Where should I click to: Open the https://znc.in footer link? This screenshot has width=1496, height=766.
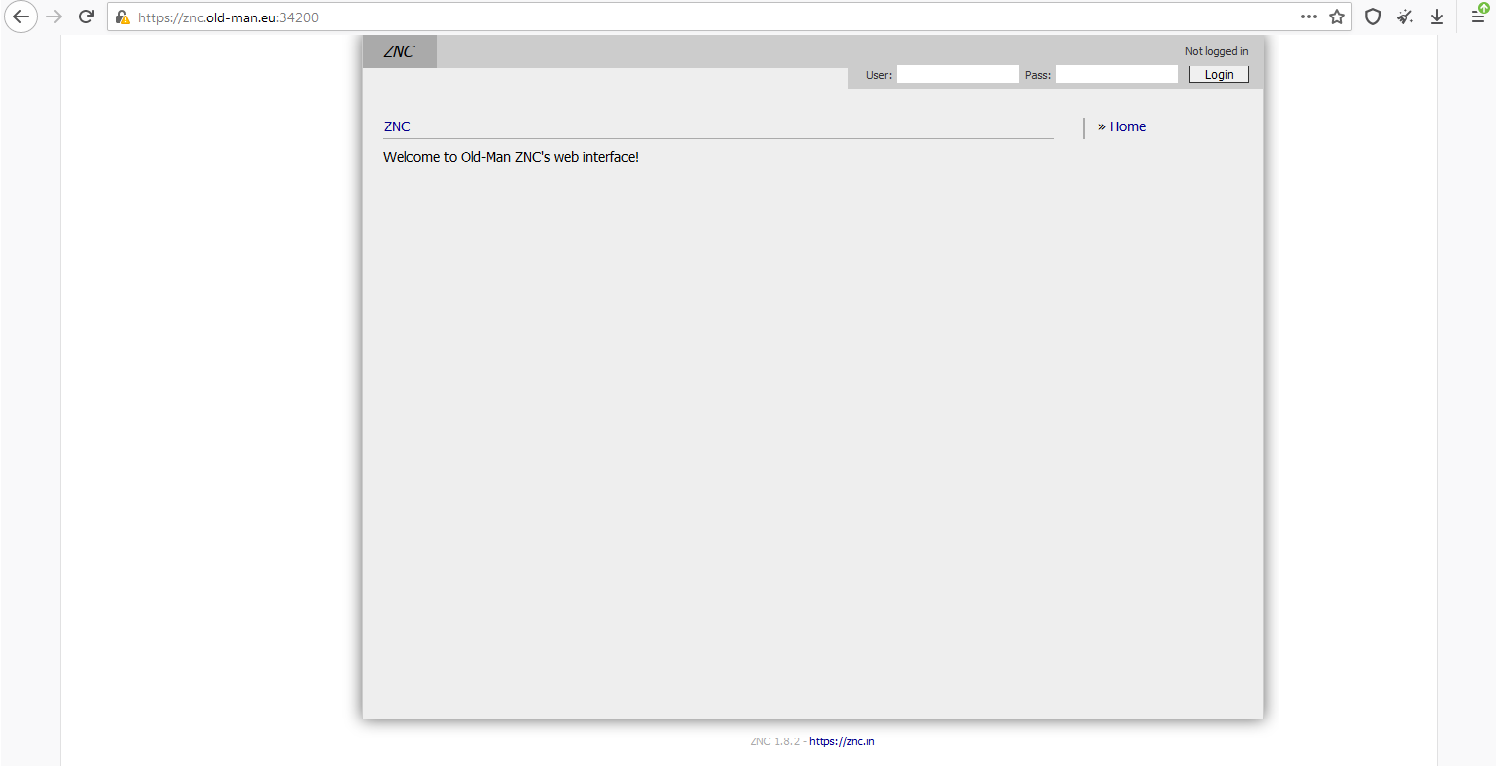pos(841,741)
